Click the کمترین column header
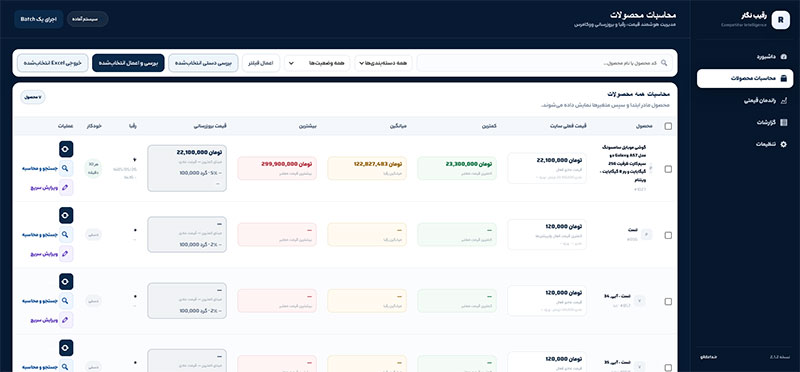Image resolution: width=800 pixels, height=372 pixels. [x=490, y=126]
